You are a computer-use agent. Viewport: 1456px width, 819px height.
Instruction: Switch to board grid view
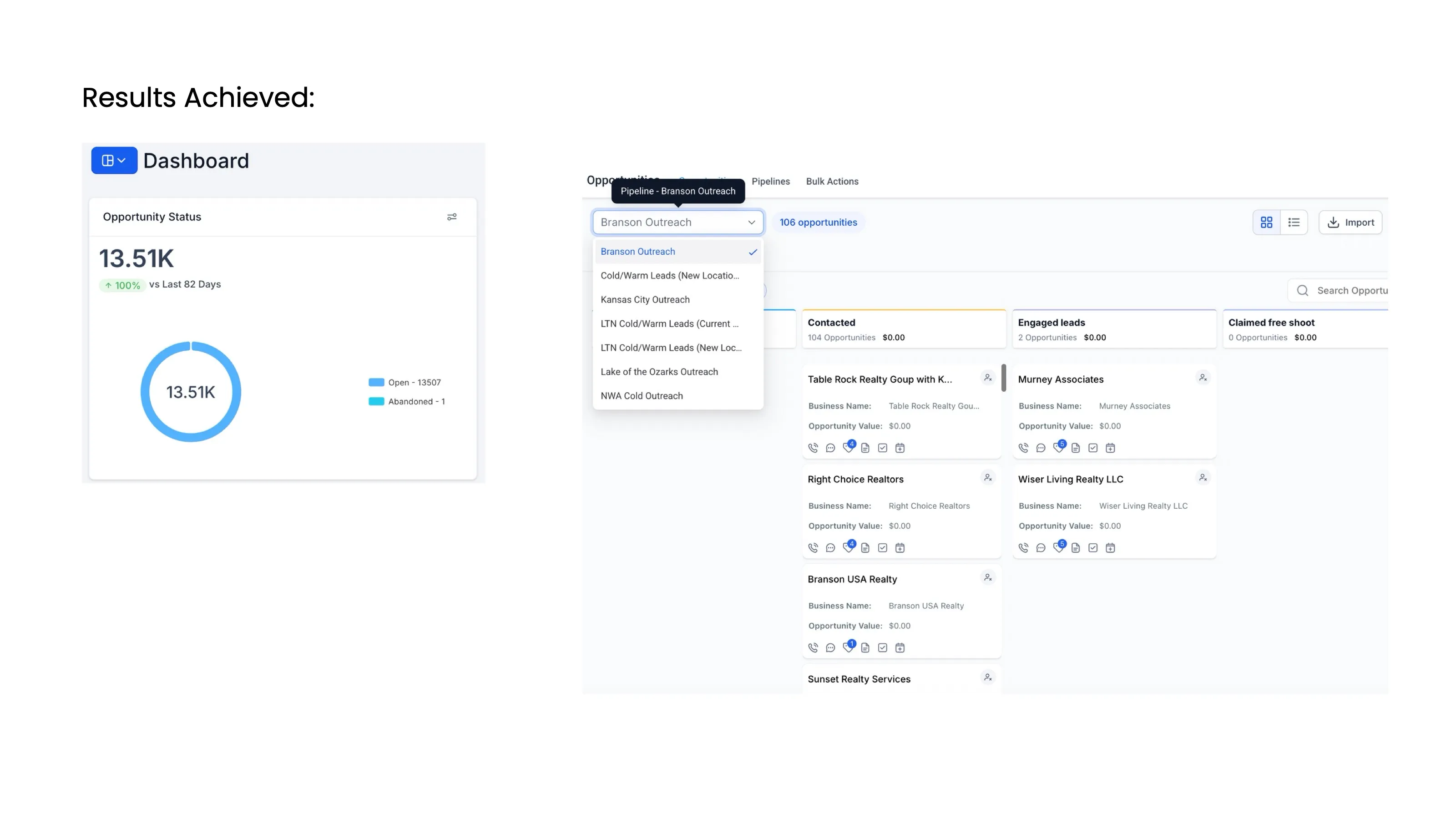(x=1267, y=222)
